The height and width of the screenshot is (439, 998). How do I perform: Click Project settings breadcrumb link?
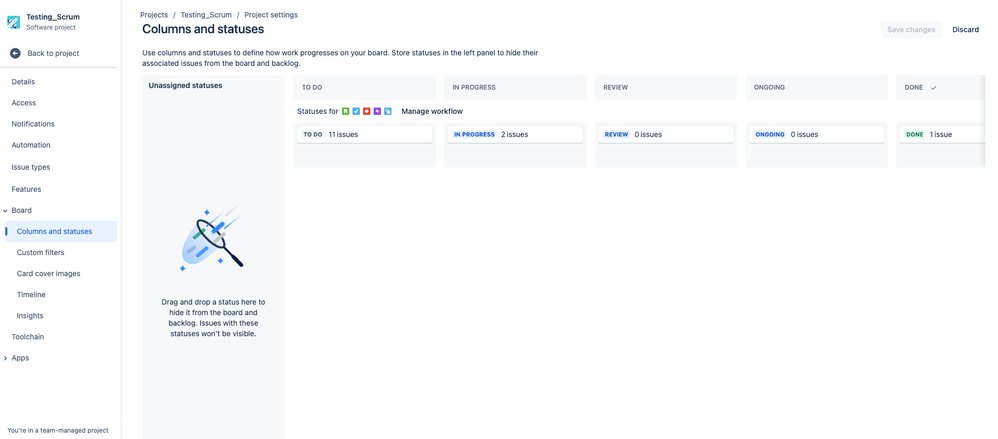click(x=271, y=15)
